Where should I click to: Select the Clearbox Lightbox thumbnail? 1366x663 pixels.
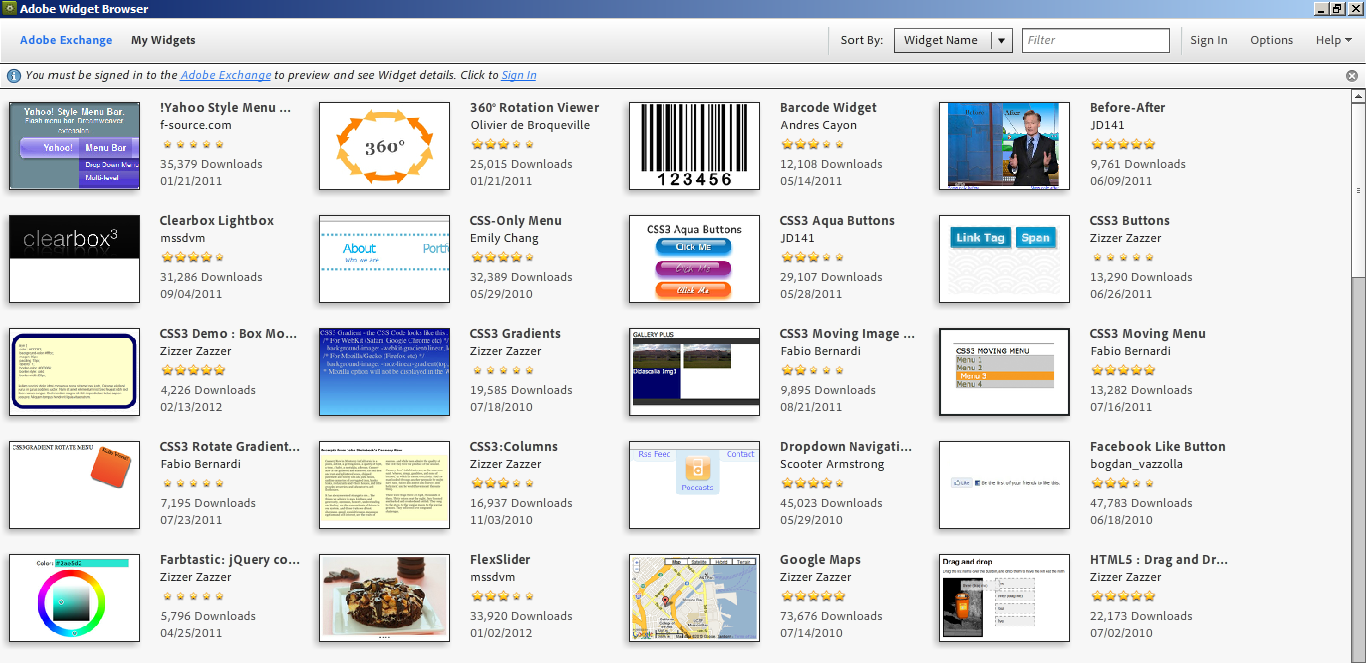75,259
